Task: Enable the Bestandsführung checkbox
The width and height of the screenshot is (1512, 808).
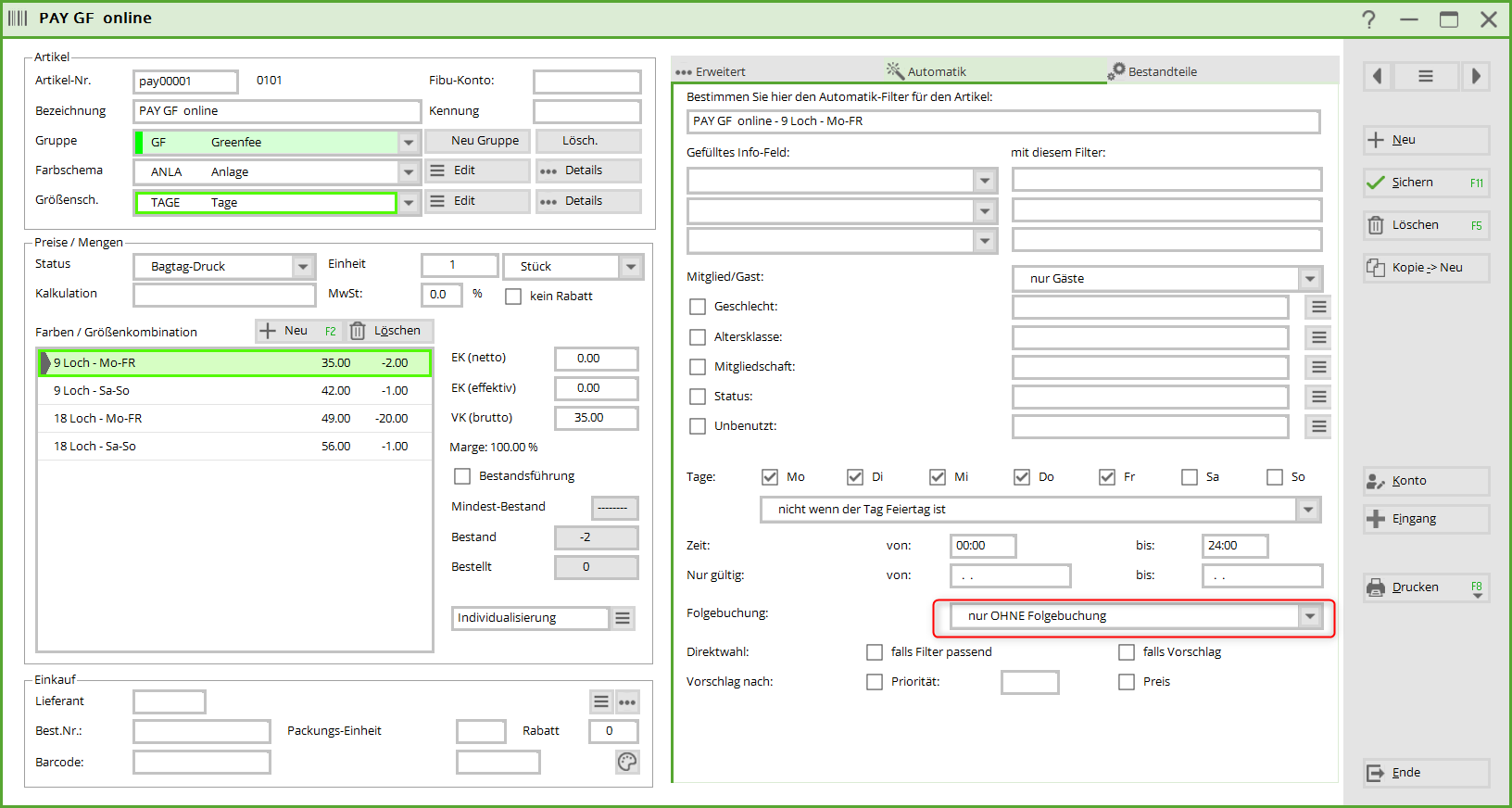Action: pyautogui.click(x=462, y=476)
